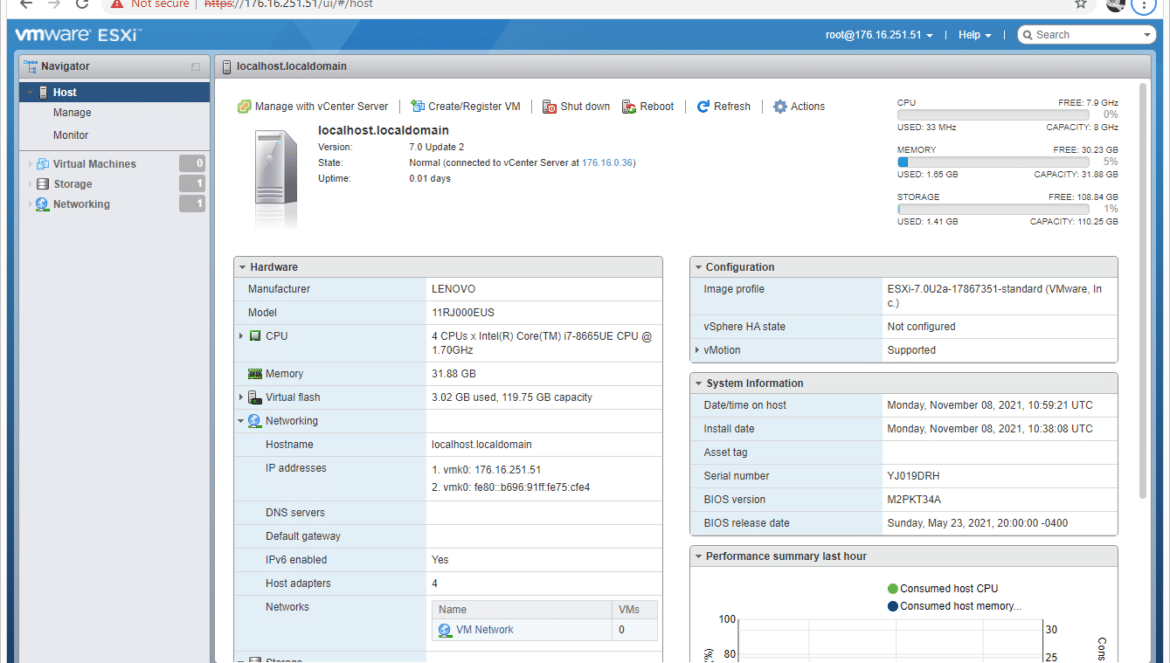Open Monitor under Host
The image size is (1170, 663).
(x=71, y=135)
